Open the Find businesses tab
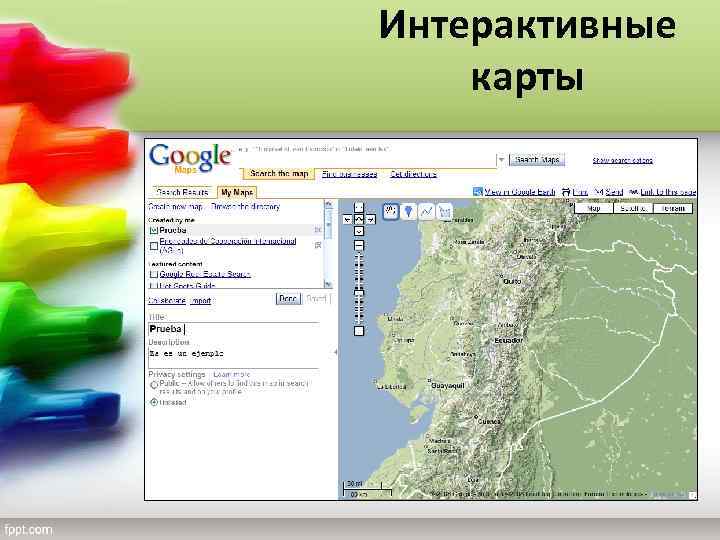 pos(349,174)
